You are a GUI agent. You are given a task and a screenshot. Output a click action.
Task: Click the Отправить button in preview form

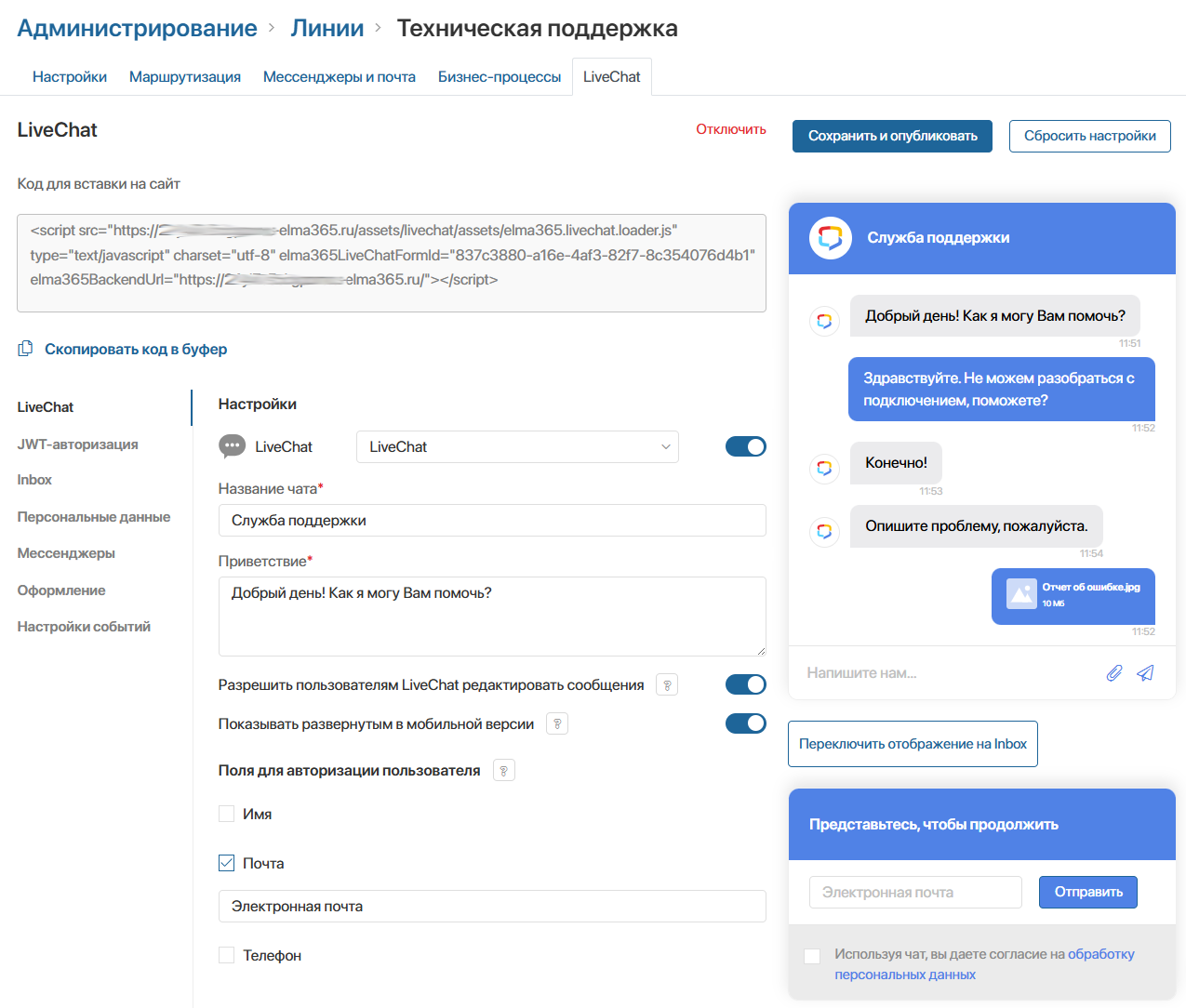[1088, 892]
